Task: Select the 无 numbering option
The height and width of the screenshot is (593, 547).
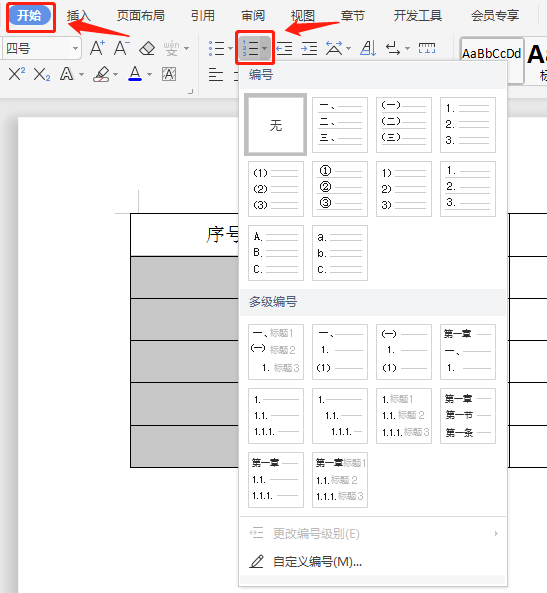Action: [x=276, y=125]
